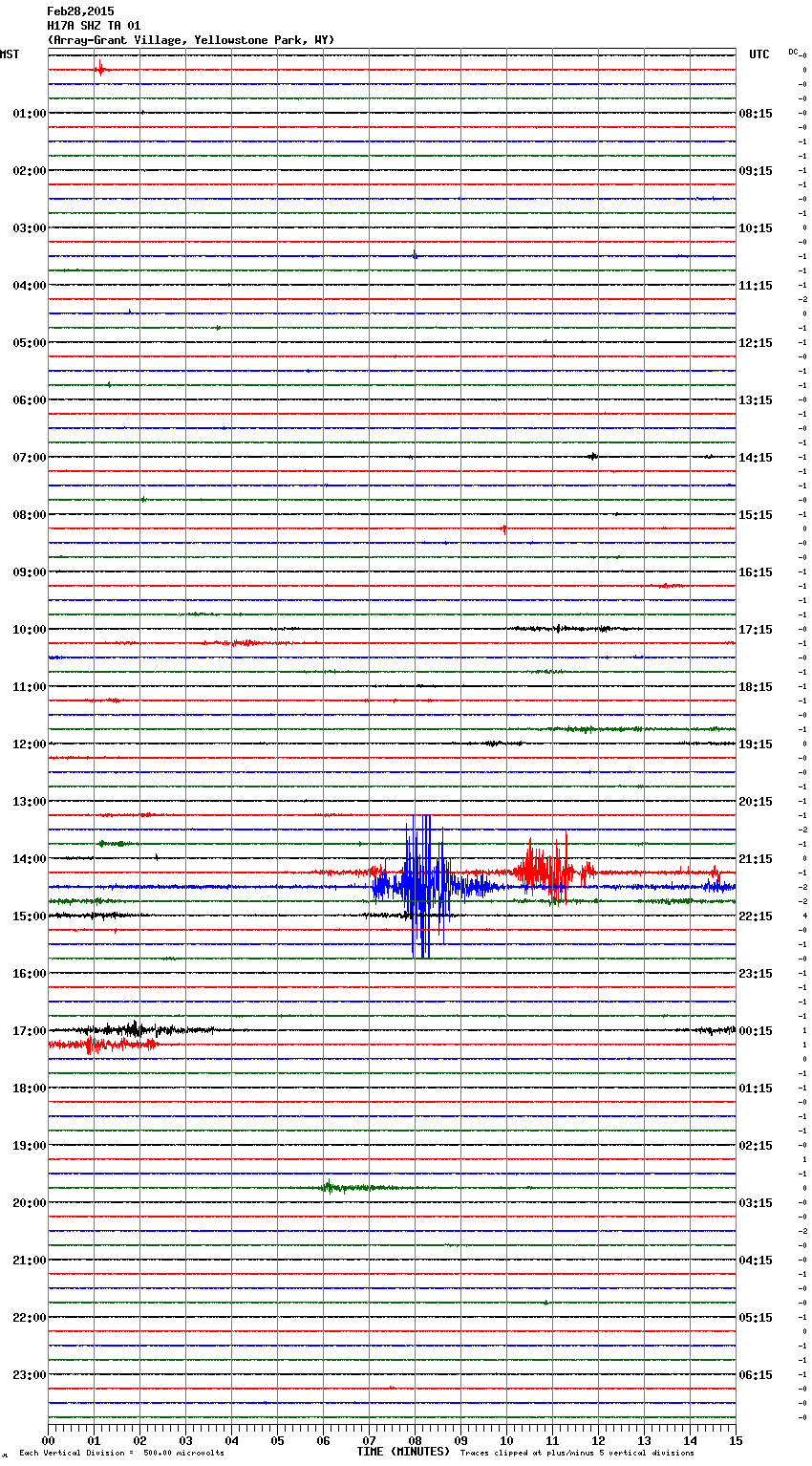Click the 15:15 UTC time label

tap(756, 515)
